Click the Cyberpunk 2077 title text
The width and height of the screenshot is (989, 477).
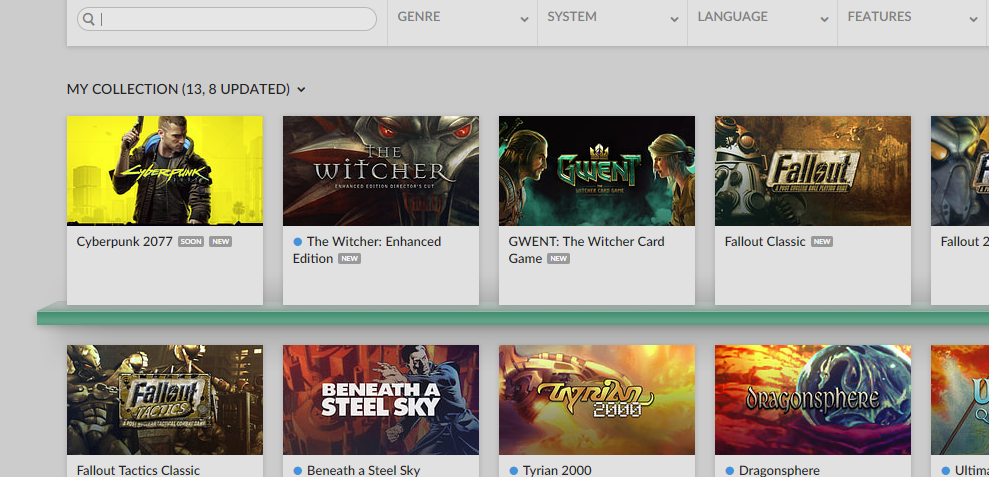tap(124, 242)
